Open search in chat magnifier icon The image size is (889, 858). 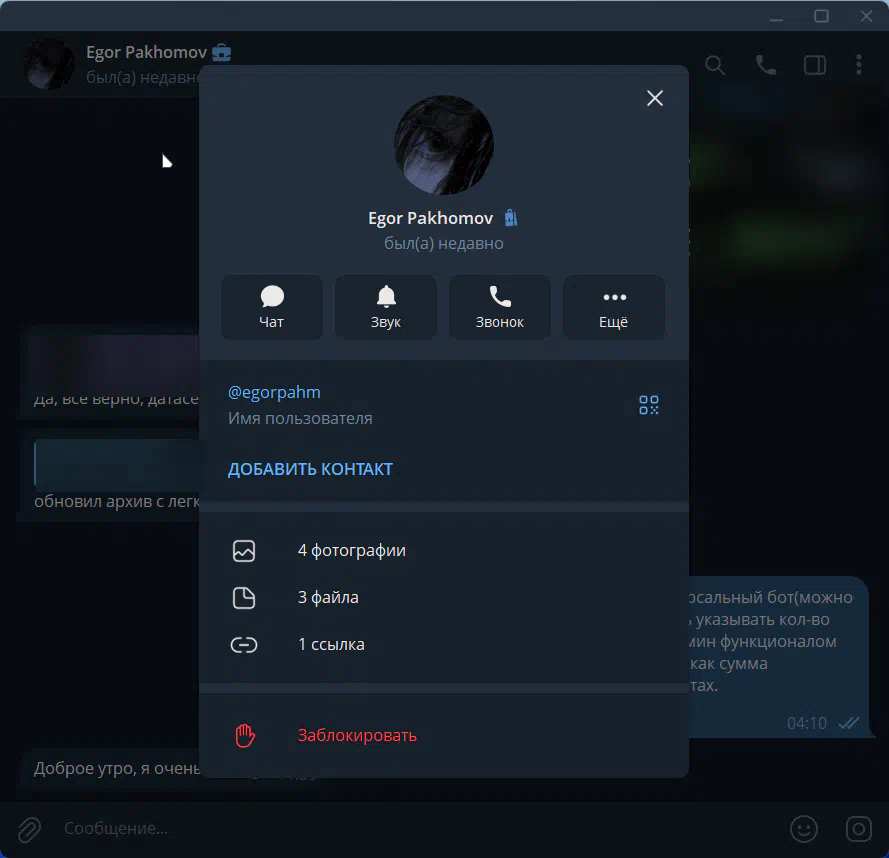(715, 65)
